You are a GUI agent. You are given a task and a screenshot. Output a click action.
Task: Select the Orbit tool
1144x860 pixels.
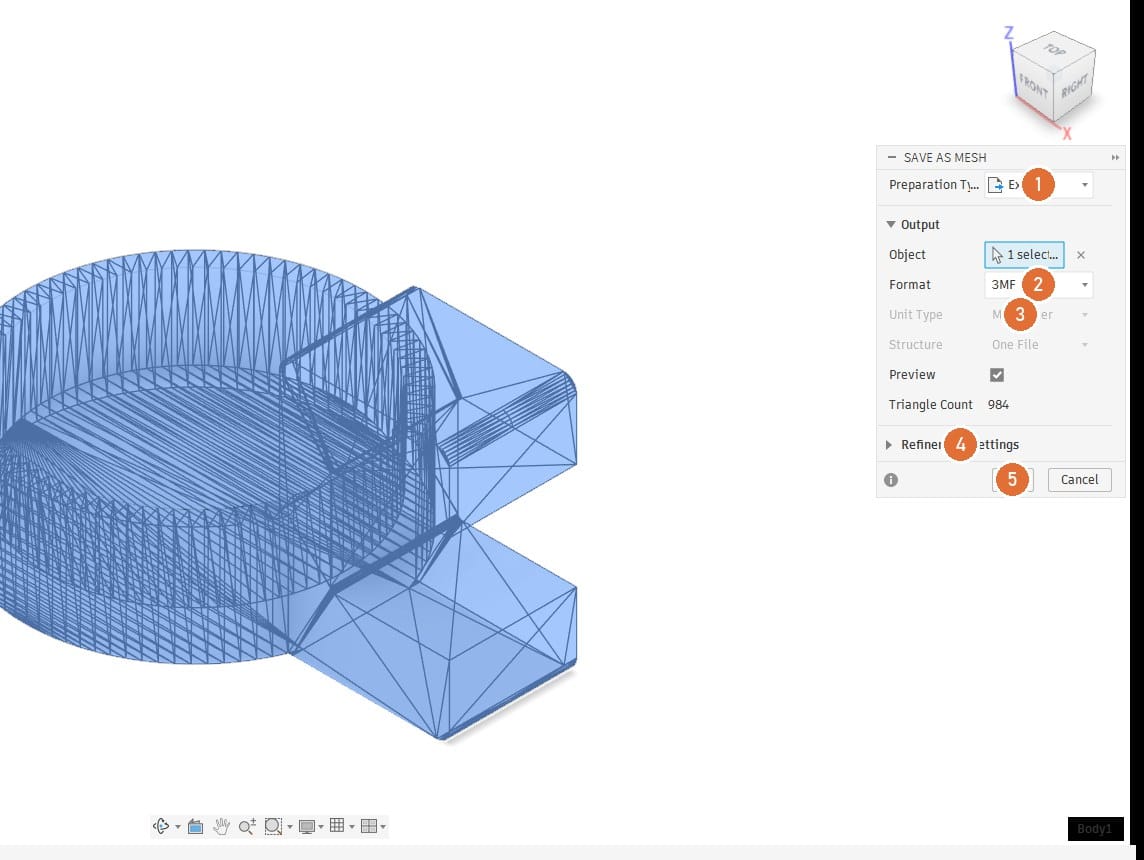click(161, 826)
